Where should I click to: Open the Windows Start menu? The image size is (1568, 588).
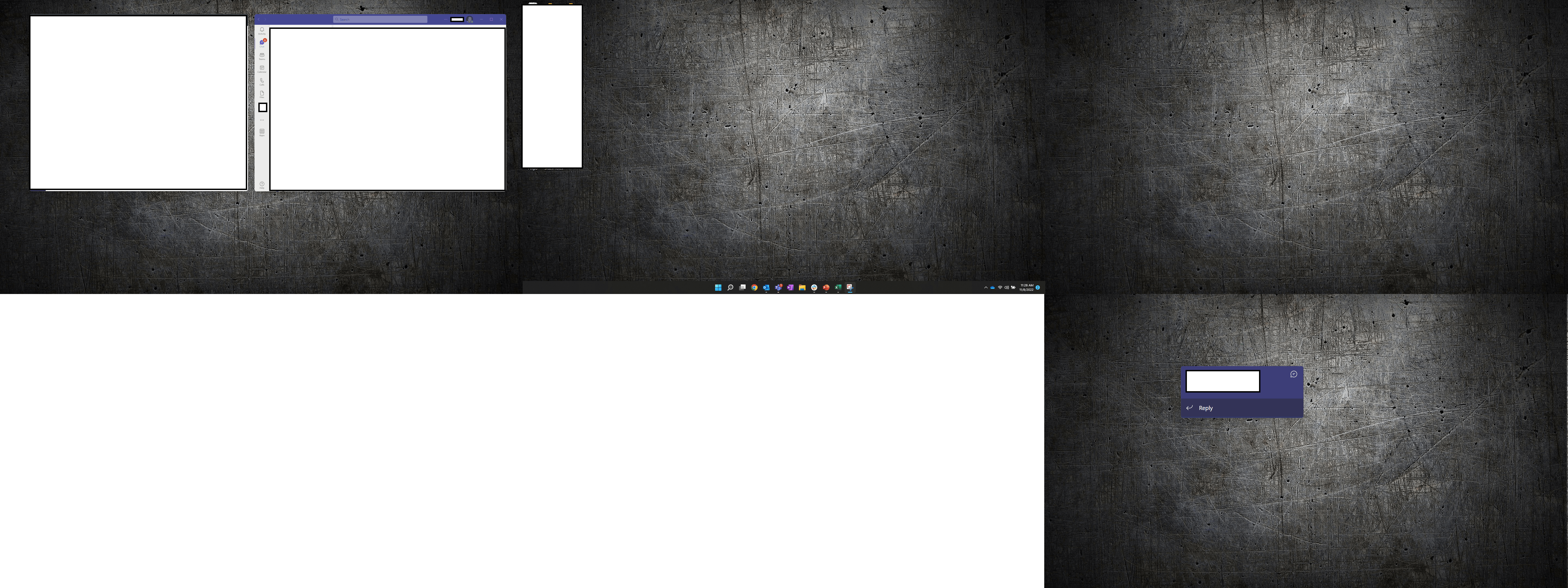click(x=718, y=287)
